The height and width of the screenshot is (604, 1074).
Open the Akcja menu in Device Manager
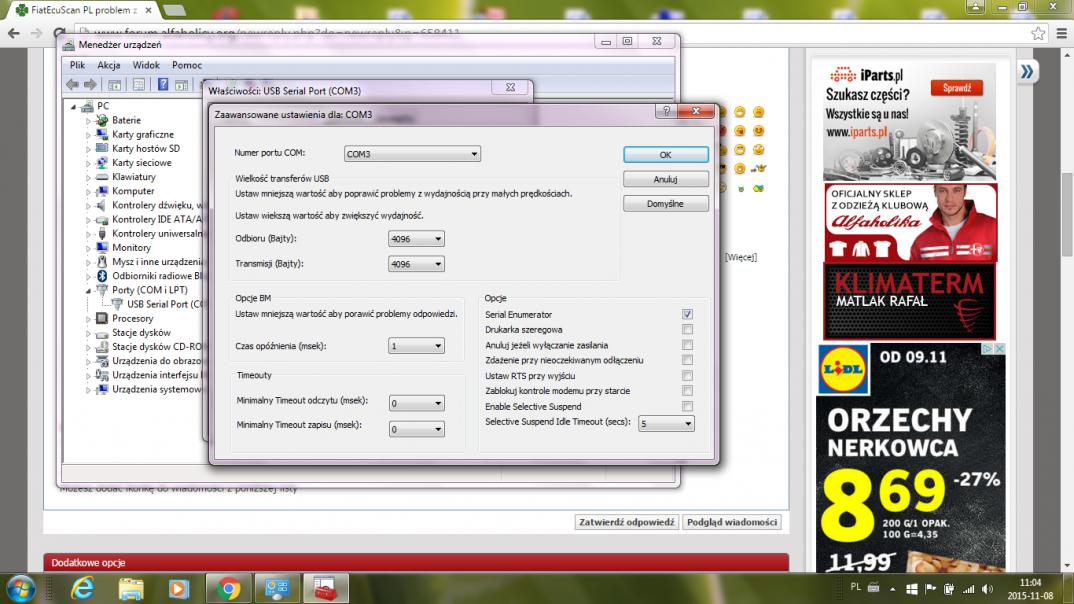coord(108,65)
